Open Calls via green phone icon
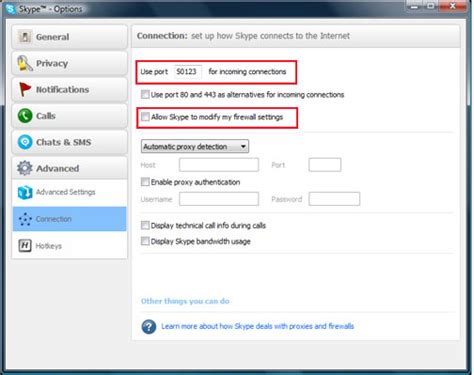This screenshot has width=474, height=375. [25, 116]
